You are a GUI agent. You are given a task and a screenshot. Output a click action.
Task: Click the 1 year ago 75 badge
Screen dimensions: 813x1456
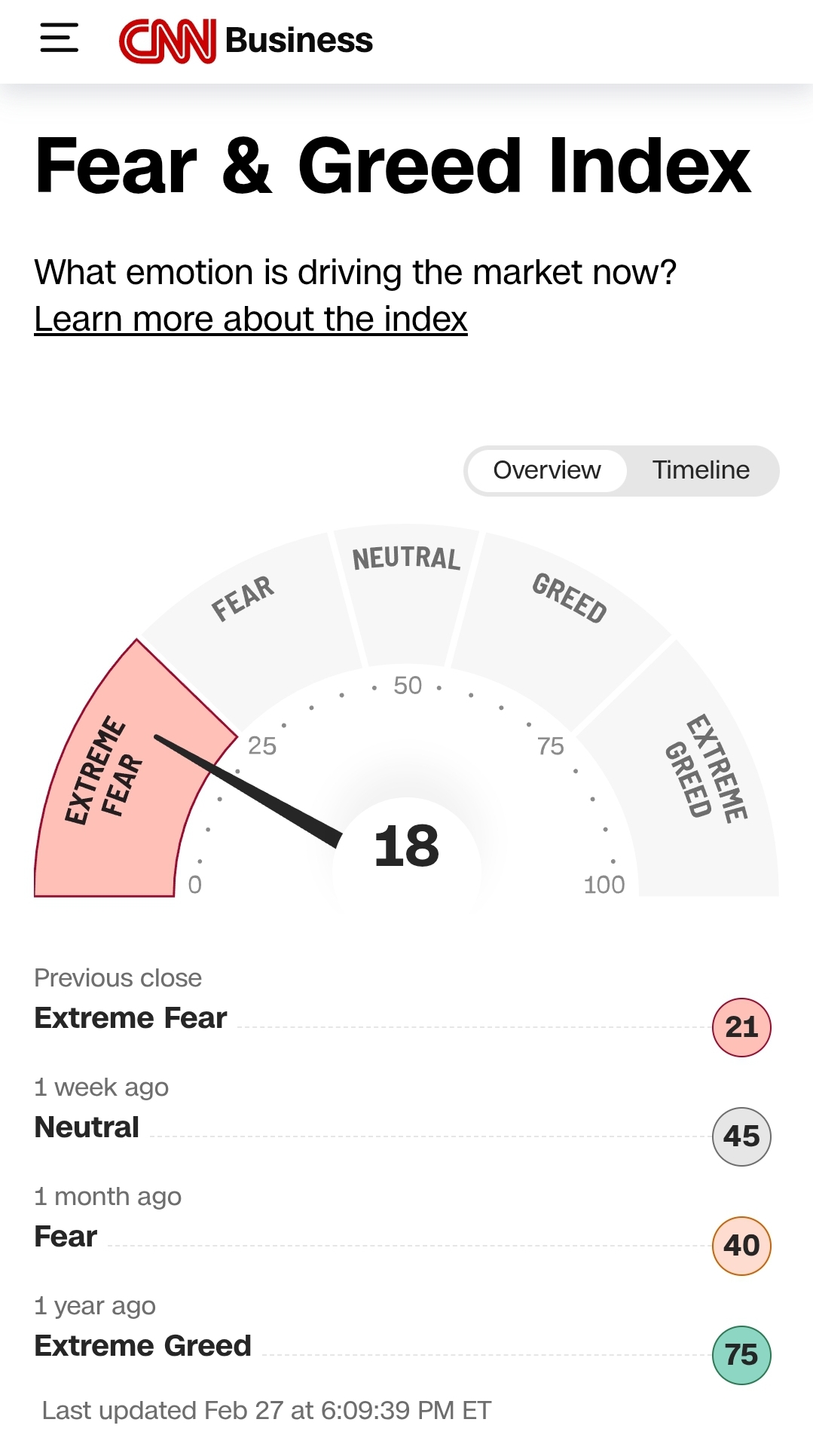click(x=741, y=1355)
